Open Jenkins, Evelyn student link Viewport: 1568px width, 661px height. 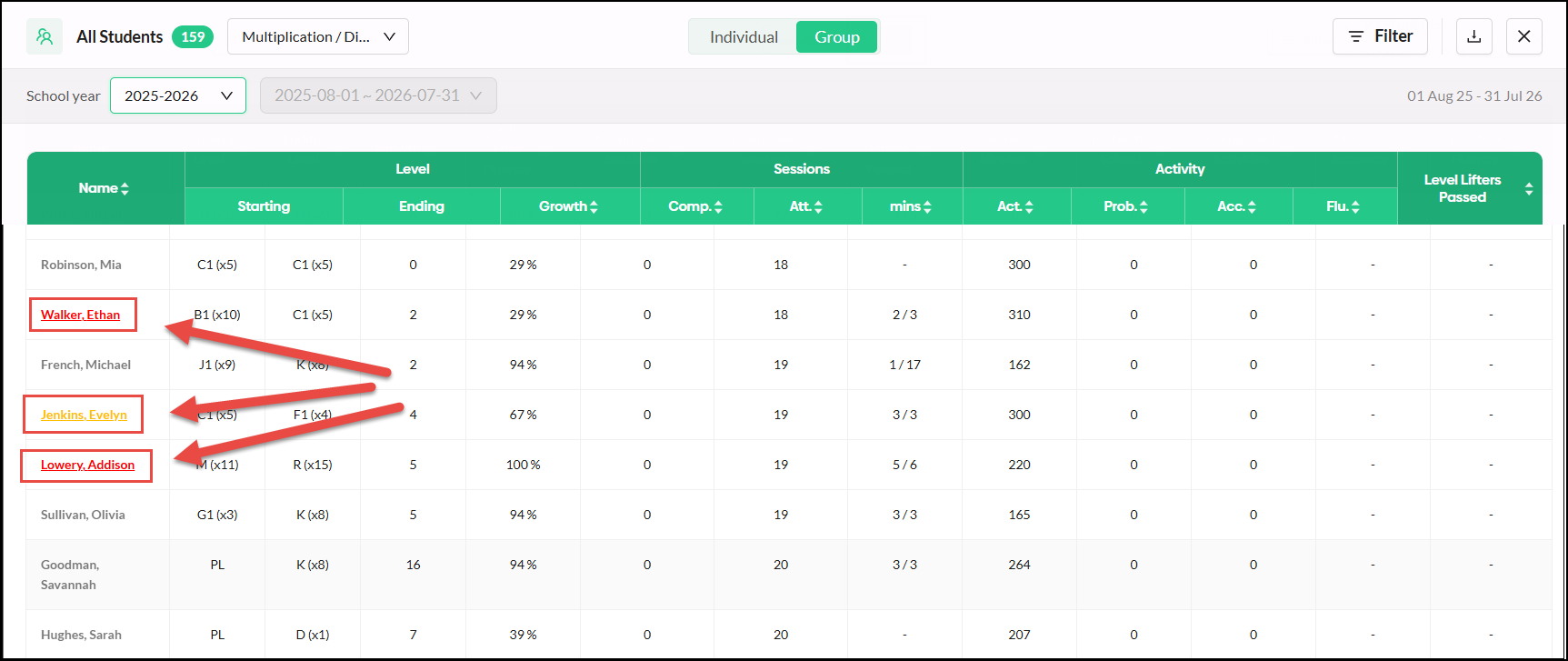tap(84, 415)
